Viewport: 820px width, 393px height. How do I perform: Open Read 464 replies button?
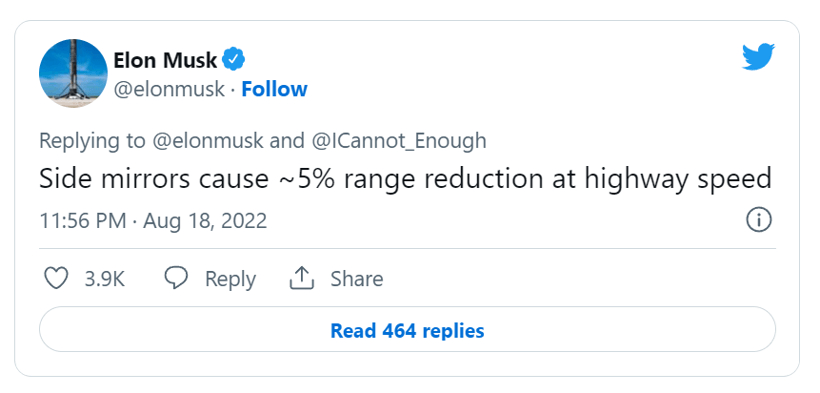tap(407, 330)
